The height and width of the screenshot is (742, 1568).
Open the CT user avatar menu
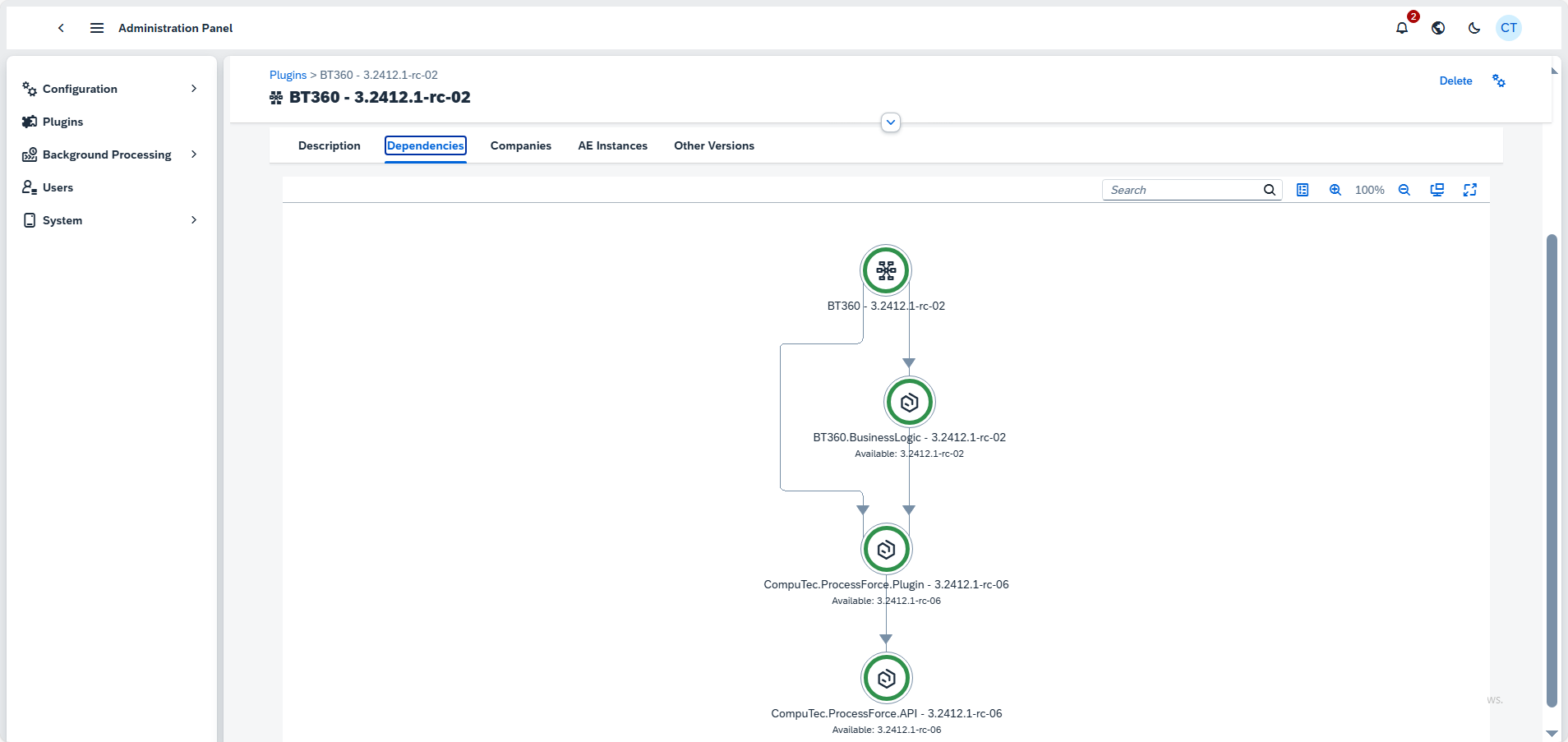[x=1509, y=28]
